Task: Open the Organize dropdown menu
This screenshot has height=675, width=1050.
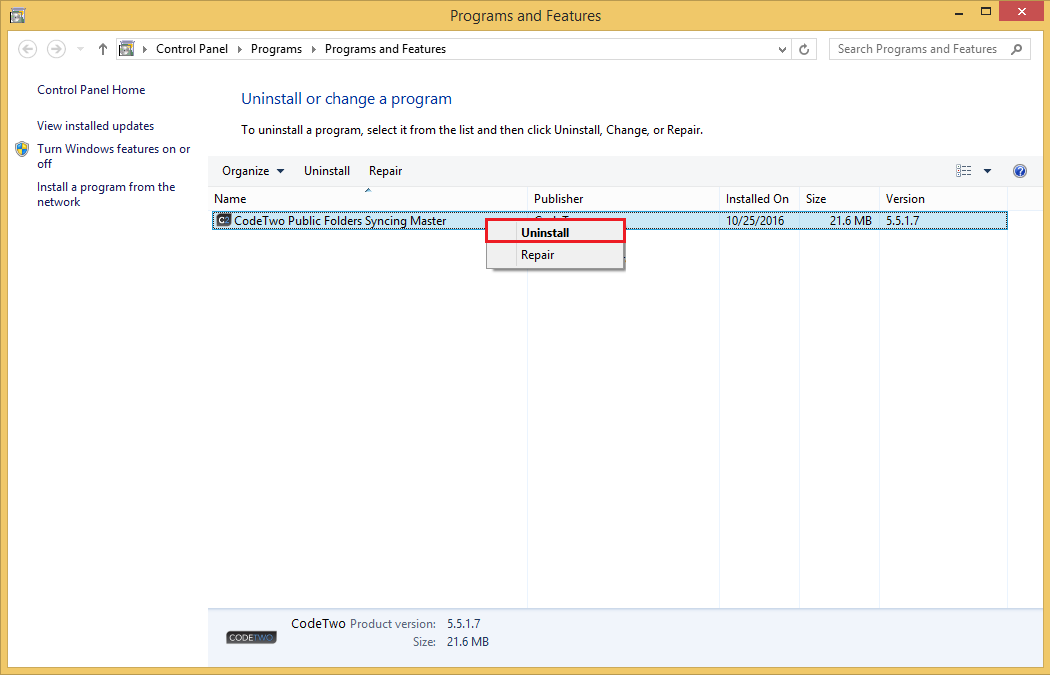Action: click(x=253, y=171)
